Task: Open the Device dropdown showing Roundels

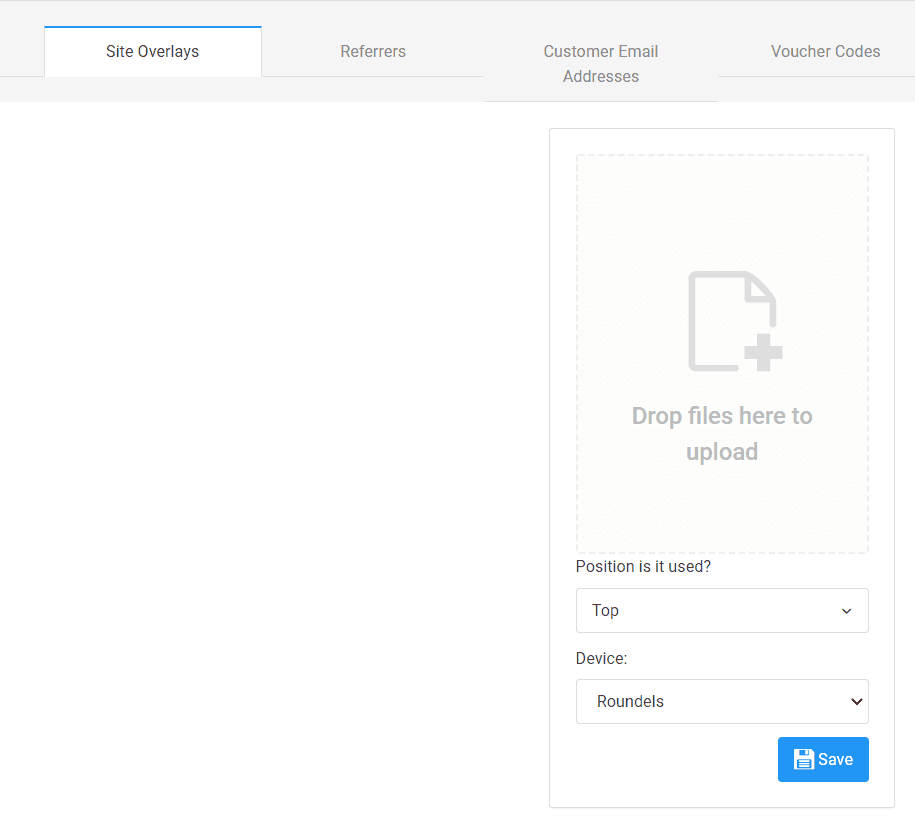Action: [x=722, y=701]
